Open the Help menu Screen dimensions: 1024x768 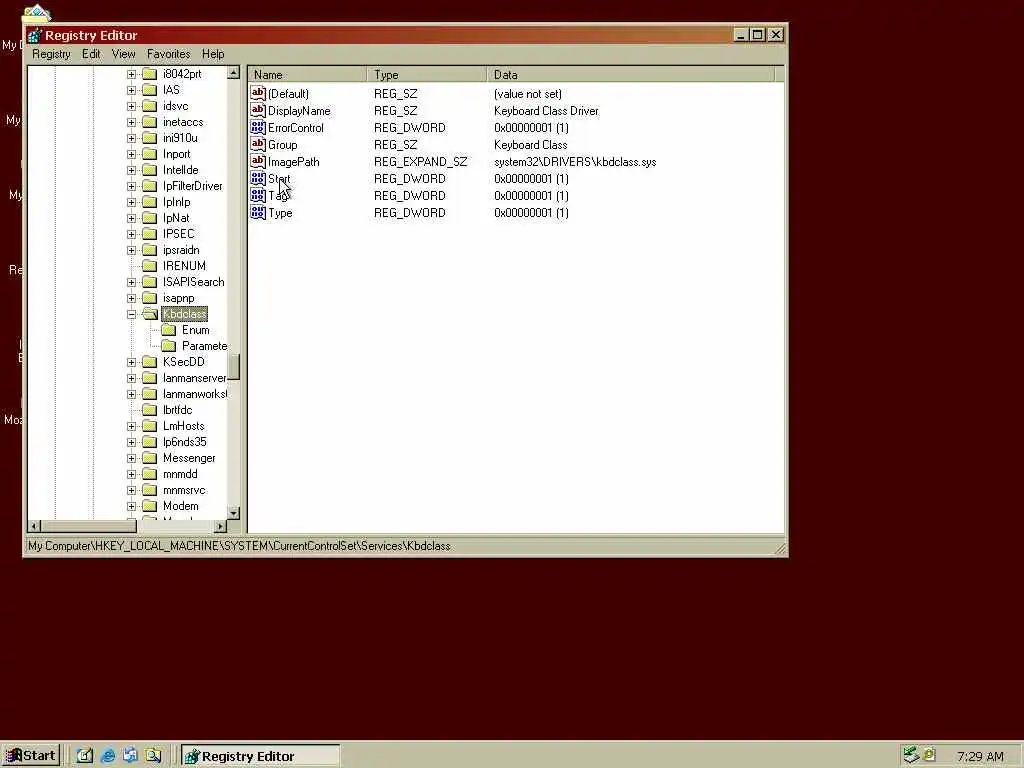click(x=213, y=54)
